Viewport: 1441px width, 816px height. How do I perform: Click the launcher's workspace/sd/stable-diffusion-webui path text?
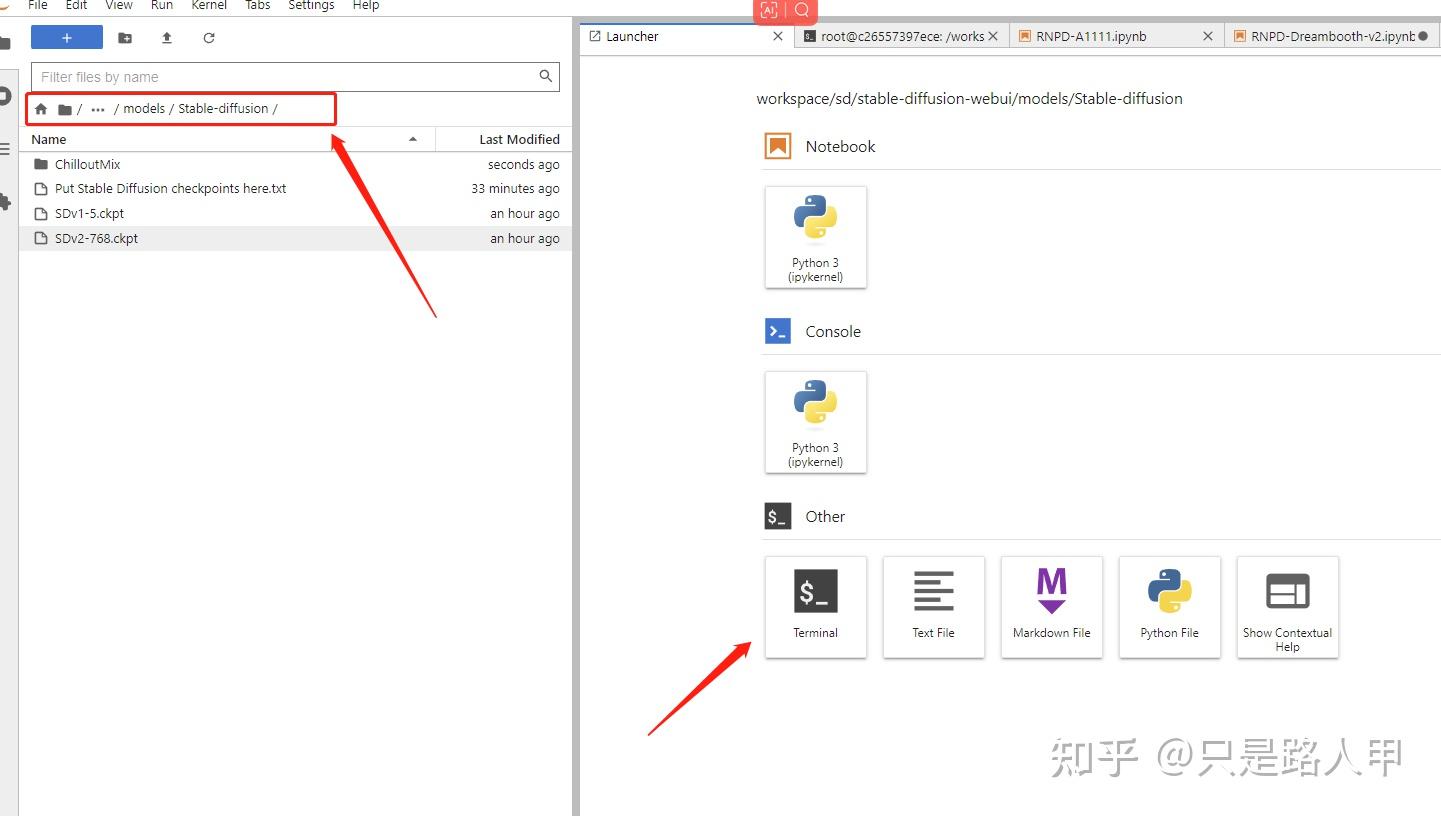[970, 99]
